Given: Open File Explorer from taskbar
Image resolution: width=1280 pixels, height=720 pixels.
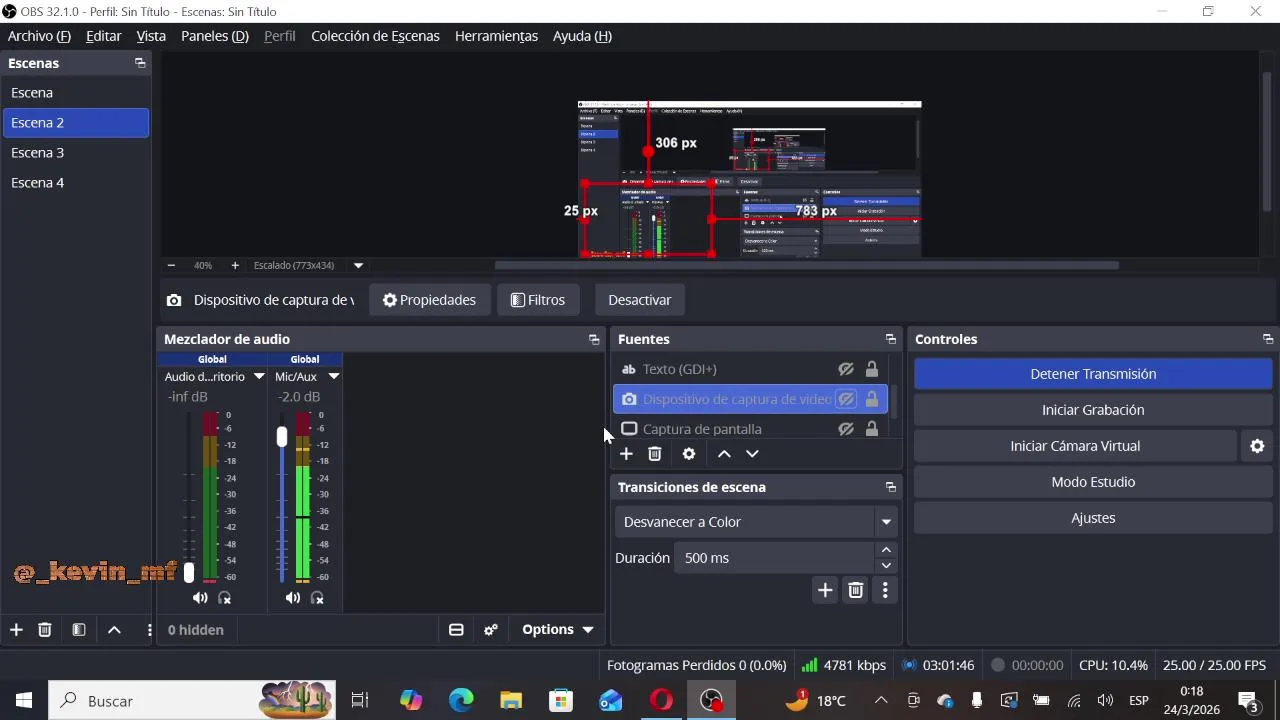Looking at the screenshot, I should (x=511, y=701).
